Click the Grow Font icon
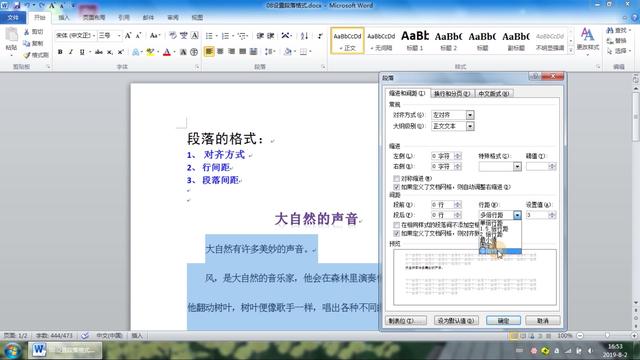640x360 pixels. coord(128,36)
